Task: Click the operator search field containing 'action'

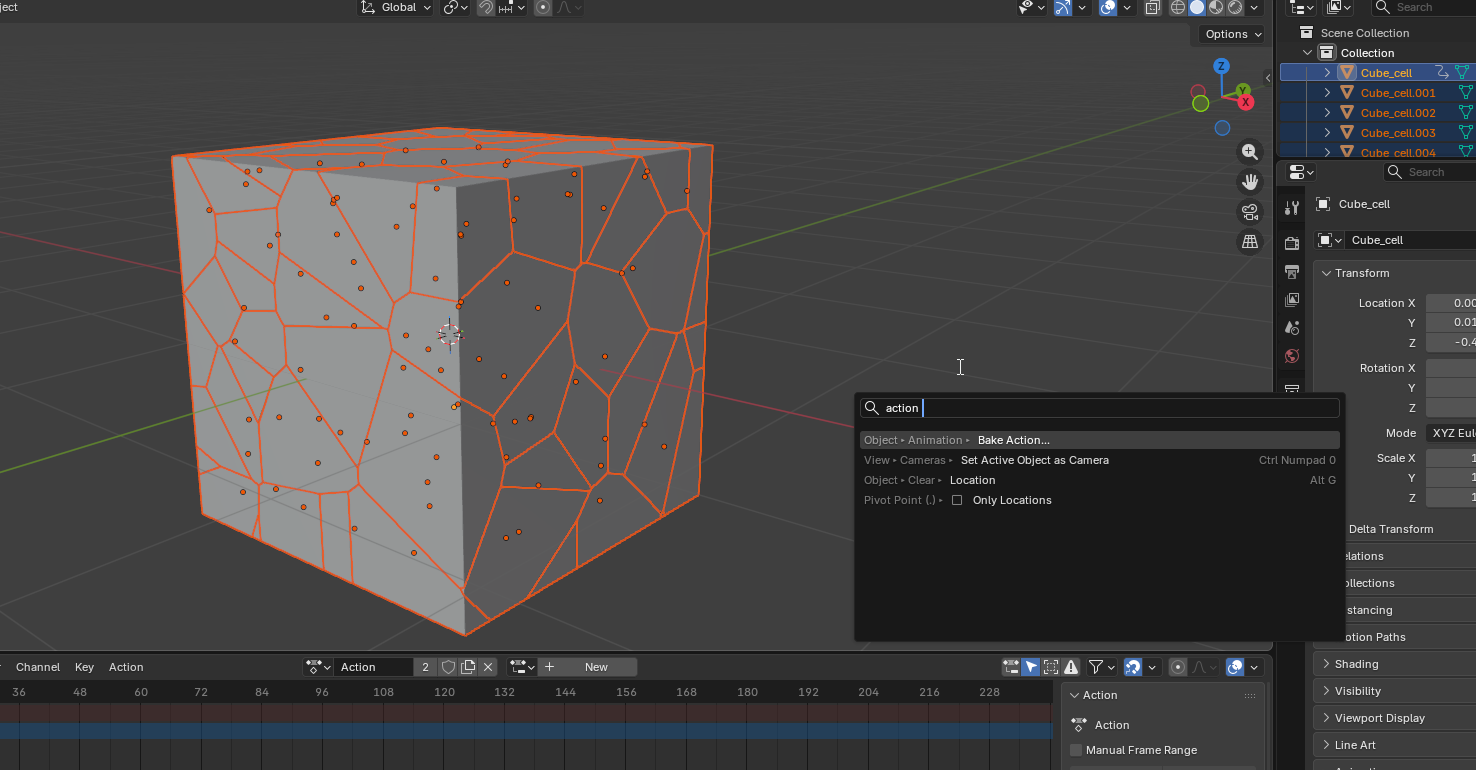Action: tap(1099, 408)
